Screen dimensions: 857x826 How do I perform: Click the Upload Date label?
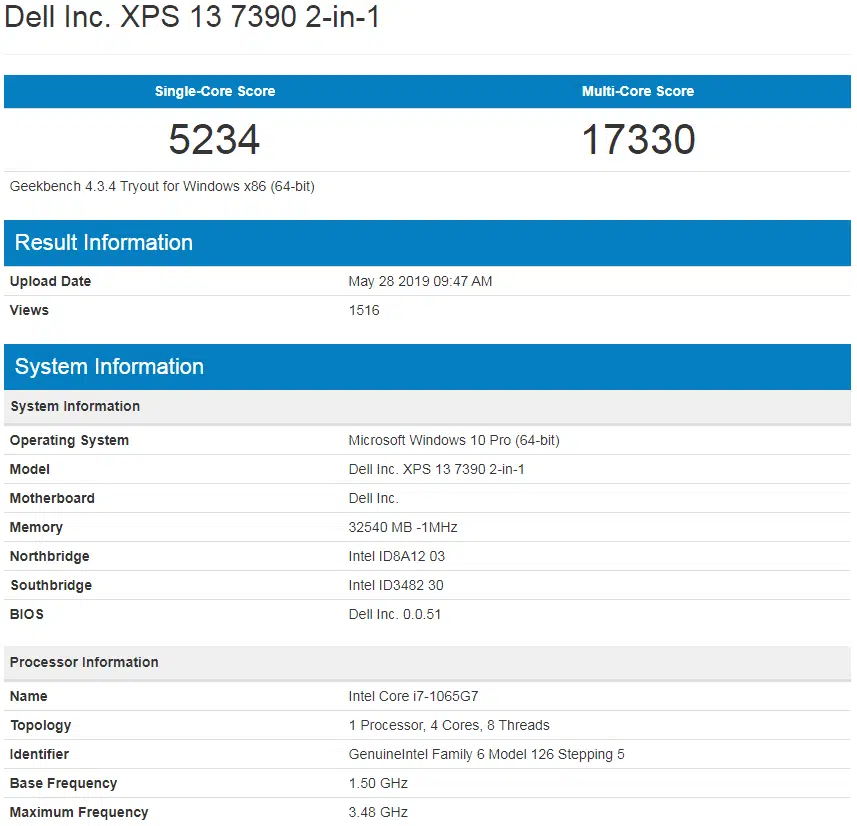point(50,281)
